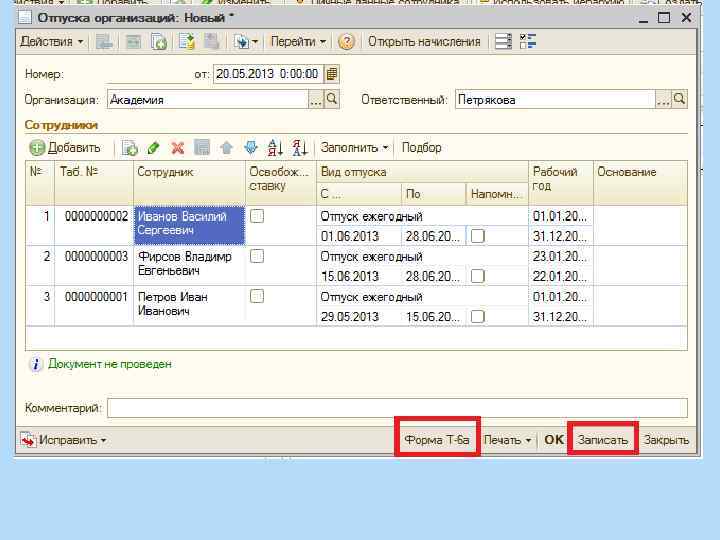Toggle Напомн. checkbox in Фирсов row

point(478,276)
